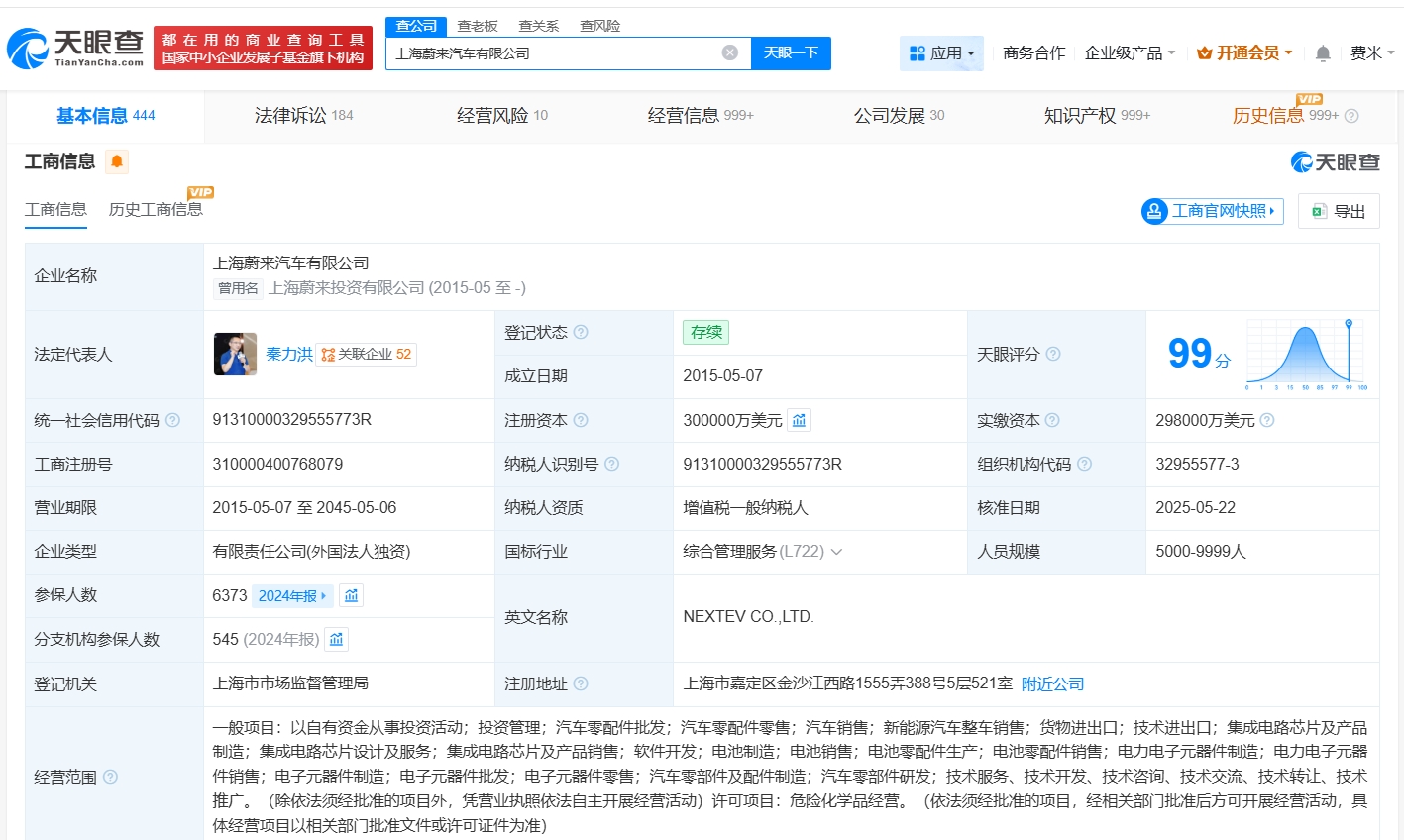Switch to 查关系 search tab
Image resolution: width=1404 pixels, height=840 pixels.
(x=539, y=26)
